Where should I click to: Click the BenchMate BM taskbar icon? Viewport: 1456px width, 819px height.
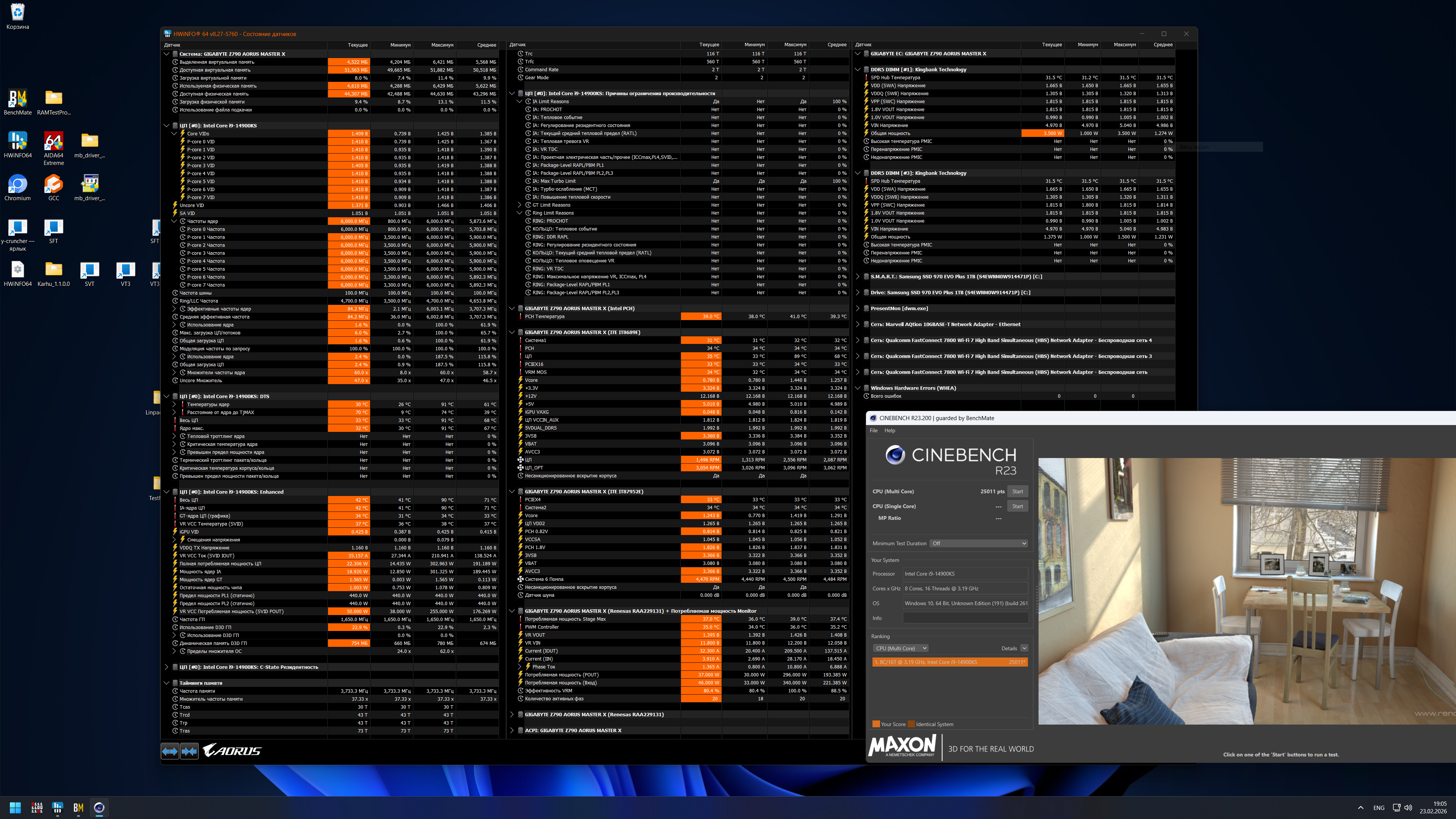78,808
